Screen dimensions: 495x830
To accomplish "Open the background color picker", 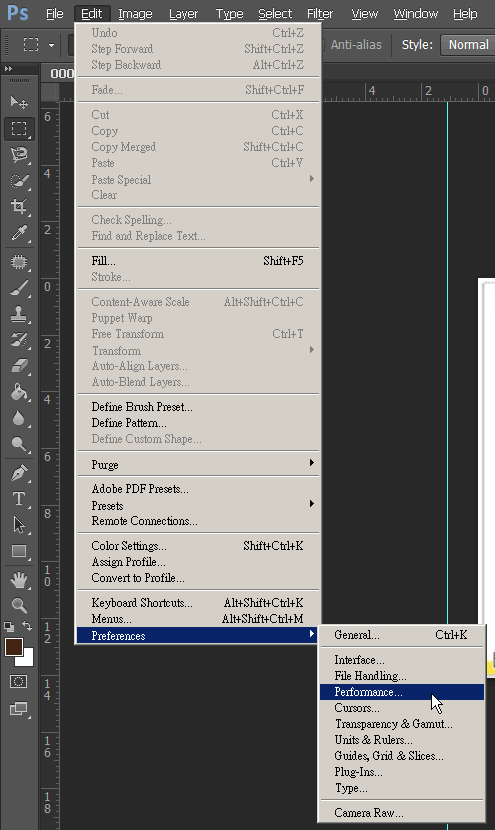I will pyautogui.click(x=28, y=660).
